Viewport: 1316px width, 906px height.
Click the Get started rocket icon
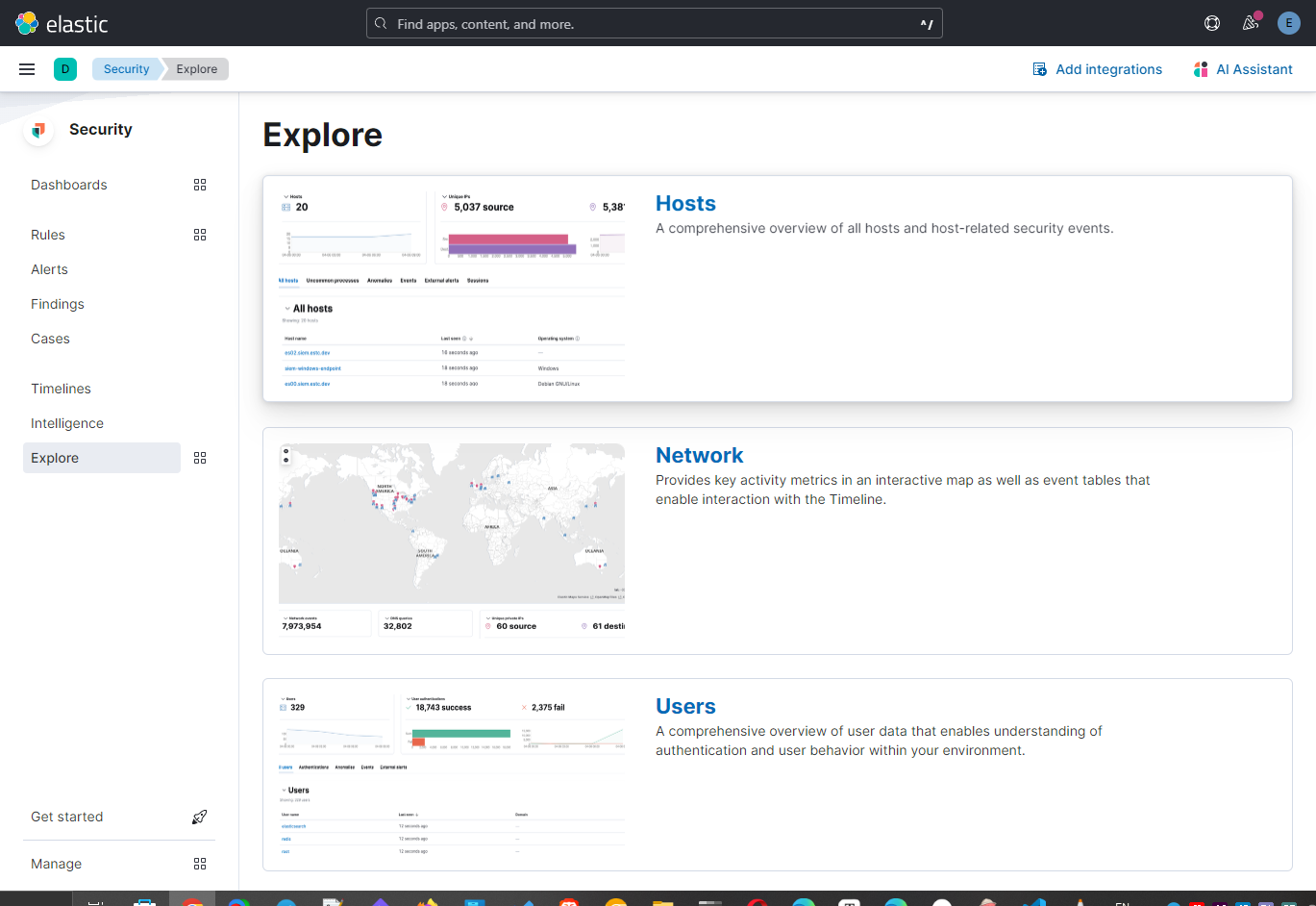199,817
